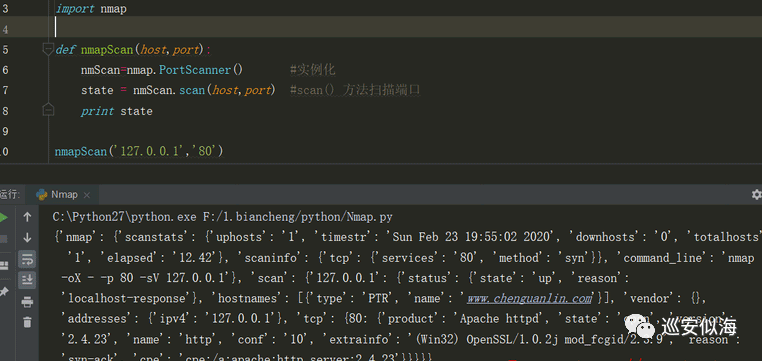Viewport: 762px width, 361px height.
Task: Toggle scroll-to-end in the run console
Action: (x=27, y=279)
